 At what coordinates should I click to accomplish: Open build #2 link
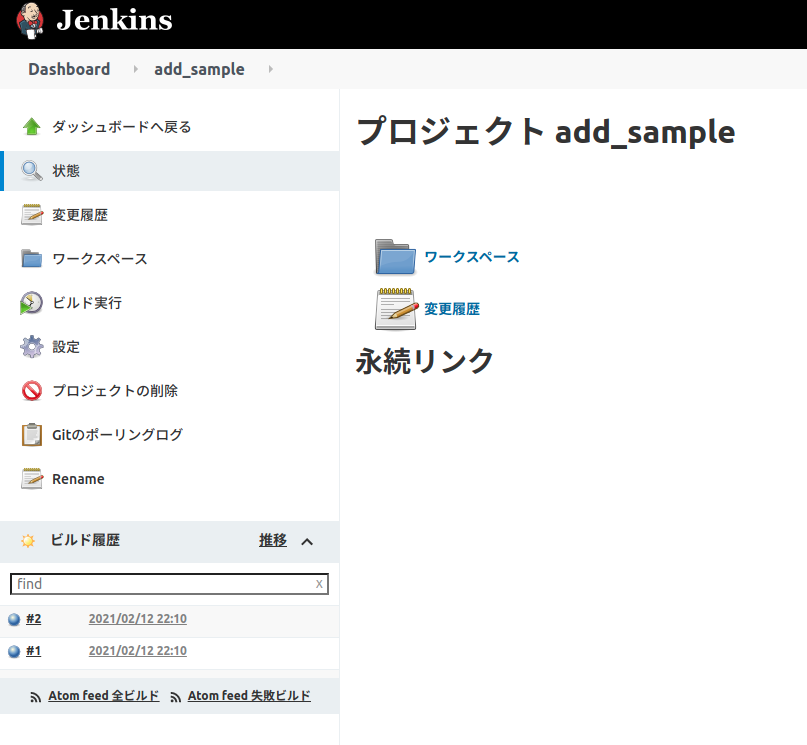click(33, 619)
